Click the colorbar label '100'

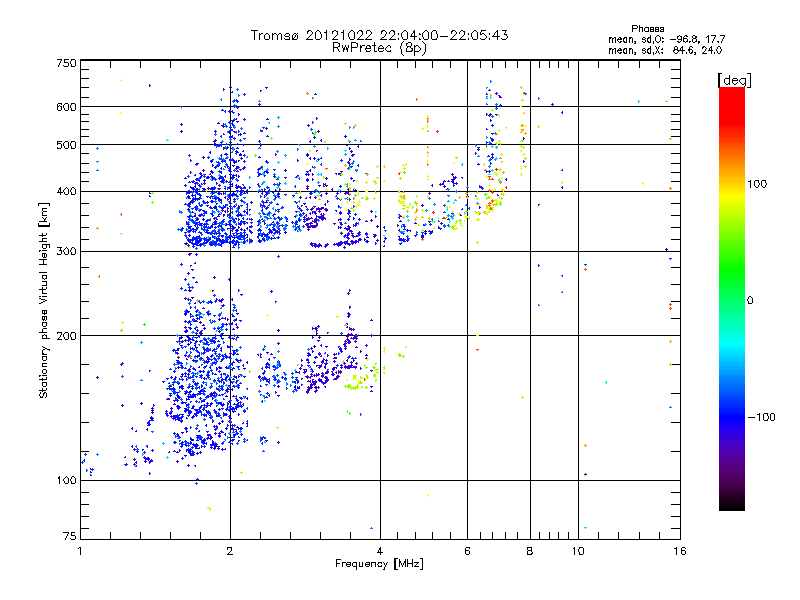(757, 184)
